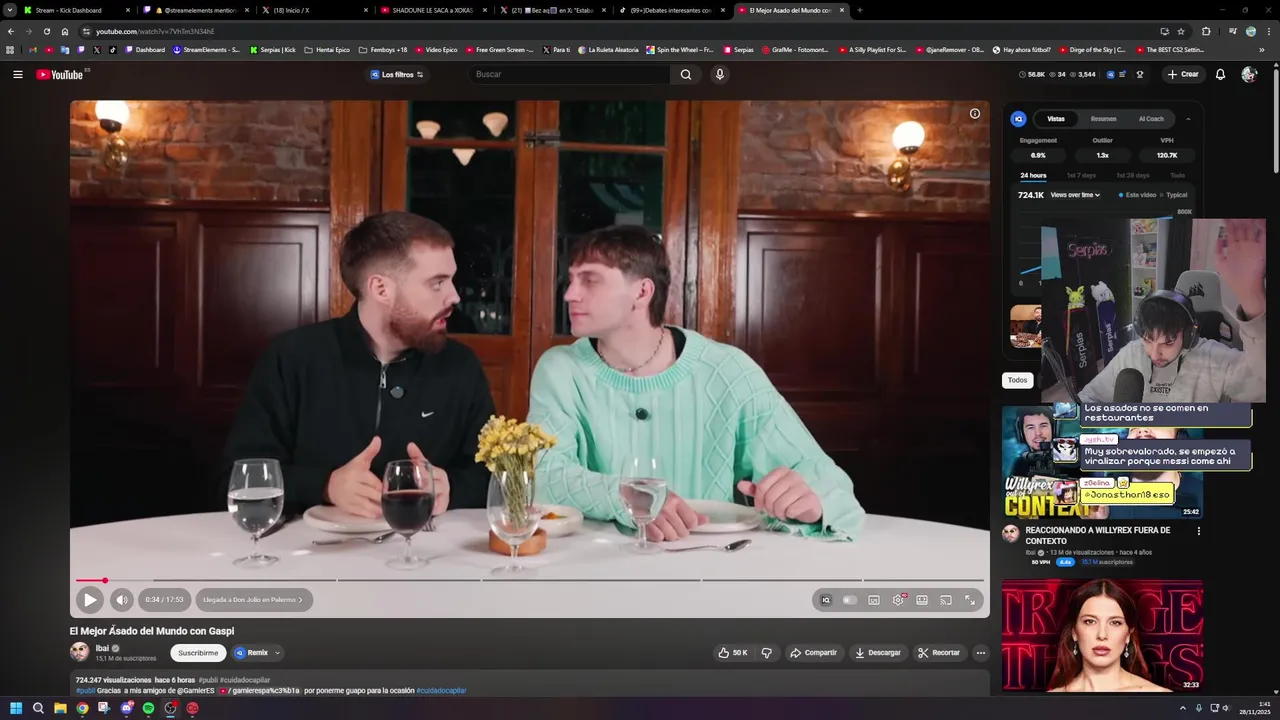Switch to the Stream - Kick Dashboard tab

[x=76, y=10]
